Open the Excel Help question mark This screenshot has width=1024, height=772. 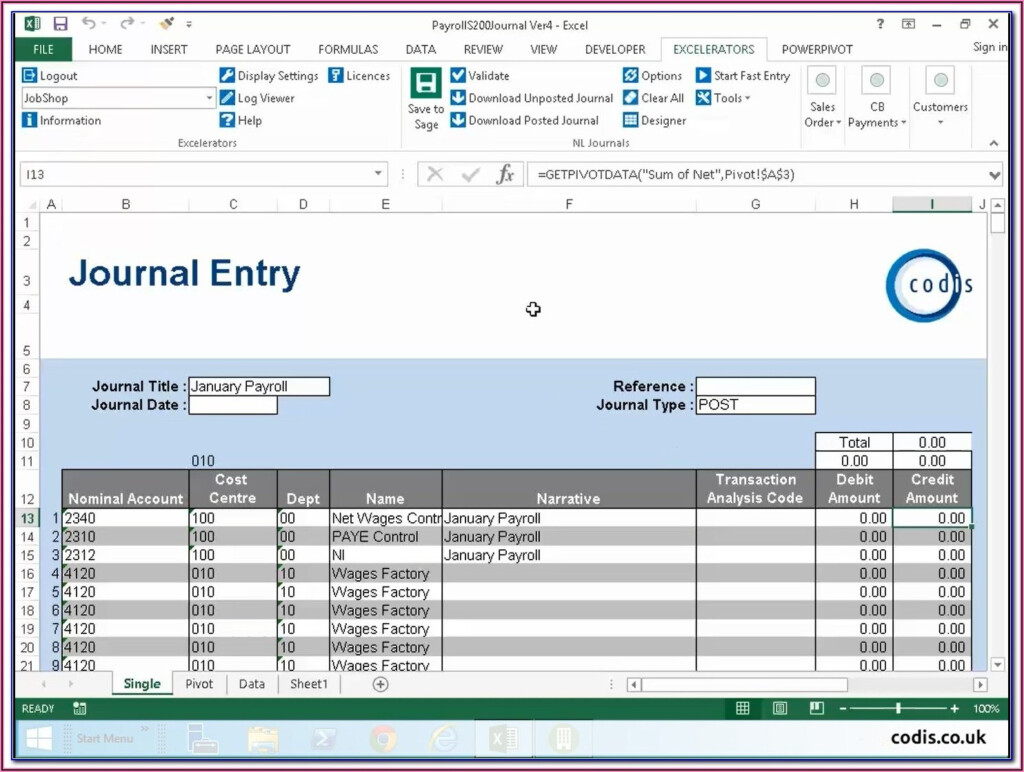point(880,24)
